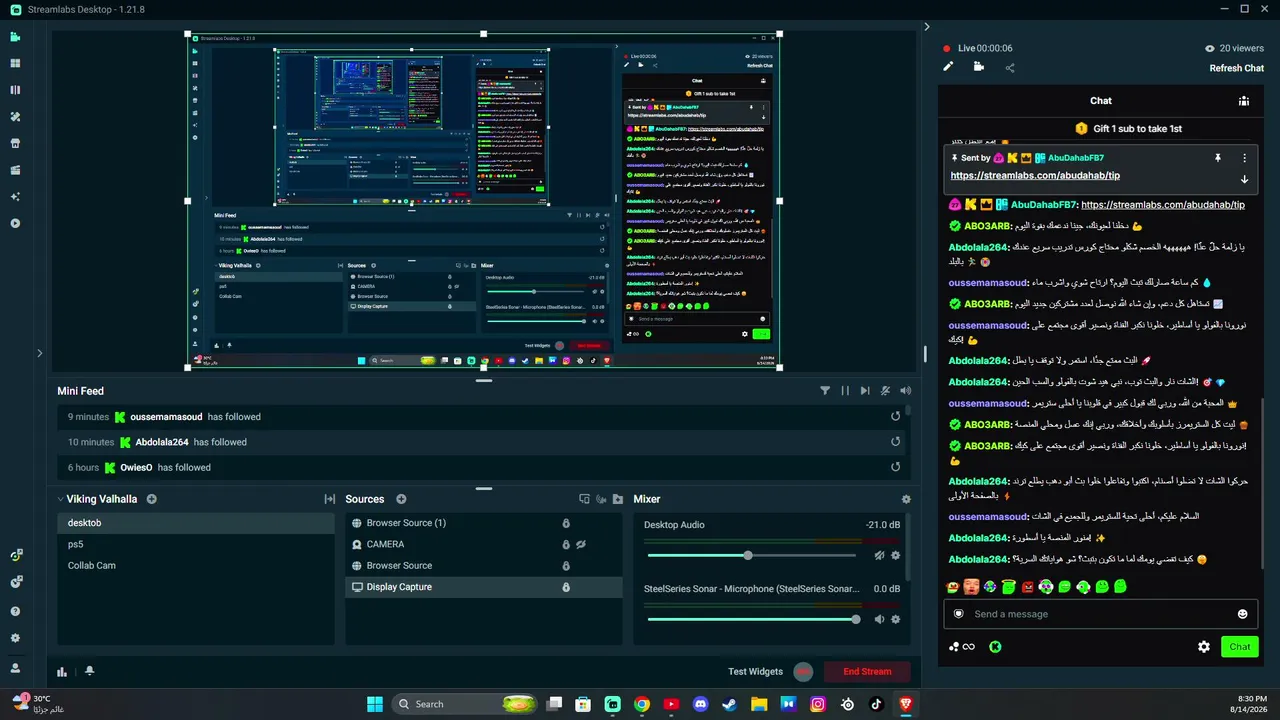Add a new source with plus icon
The image size is (1280, 720).
pyautogui.click(x=401, y=499)
